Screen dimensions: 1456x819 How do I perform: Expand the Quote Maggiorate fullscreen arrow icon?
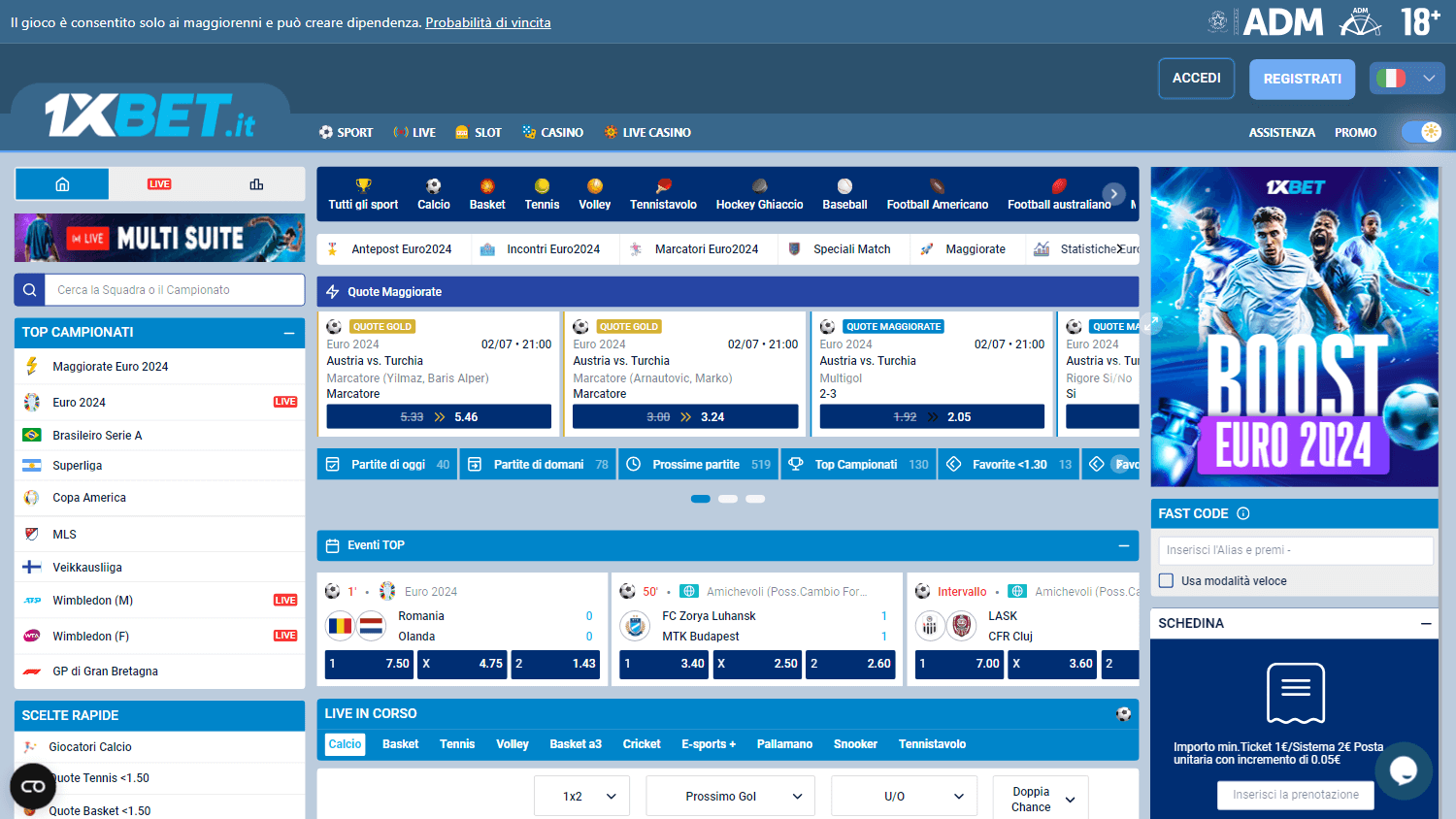pos(1151,324)
